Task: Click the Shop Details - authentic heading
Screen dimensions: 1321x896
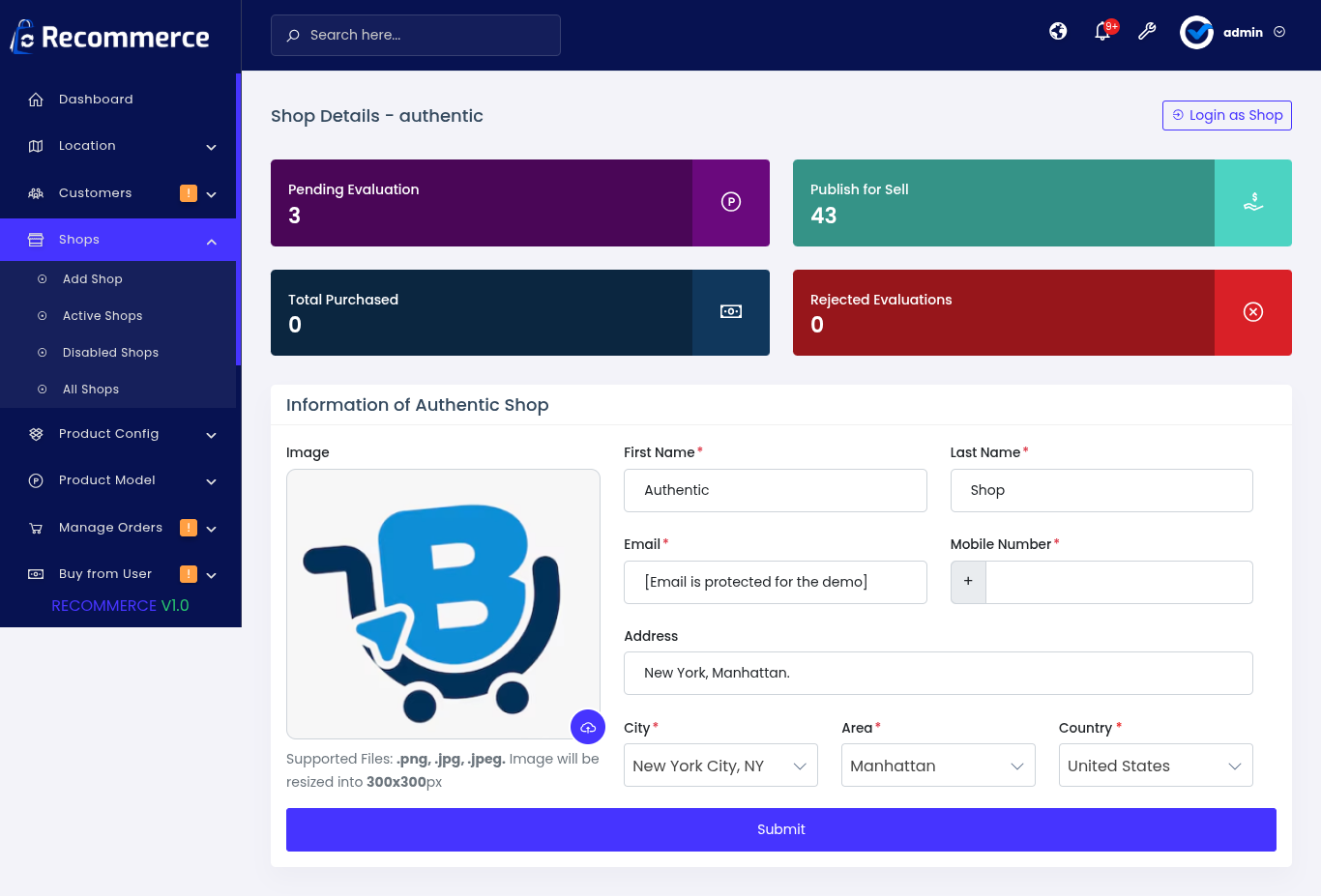Action: point(377,116)
